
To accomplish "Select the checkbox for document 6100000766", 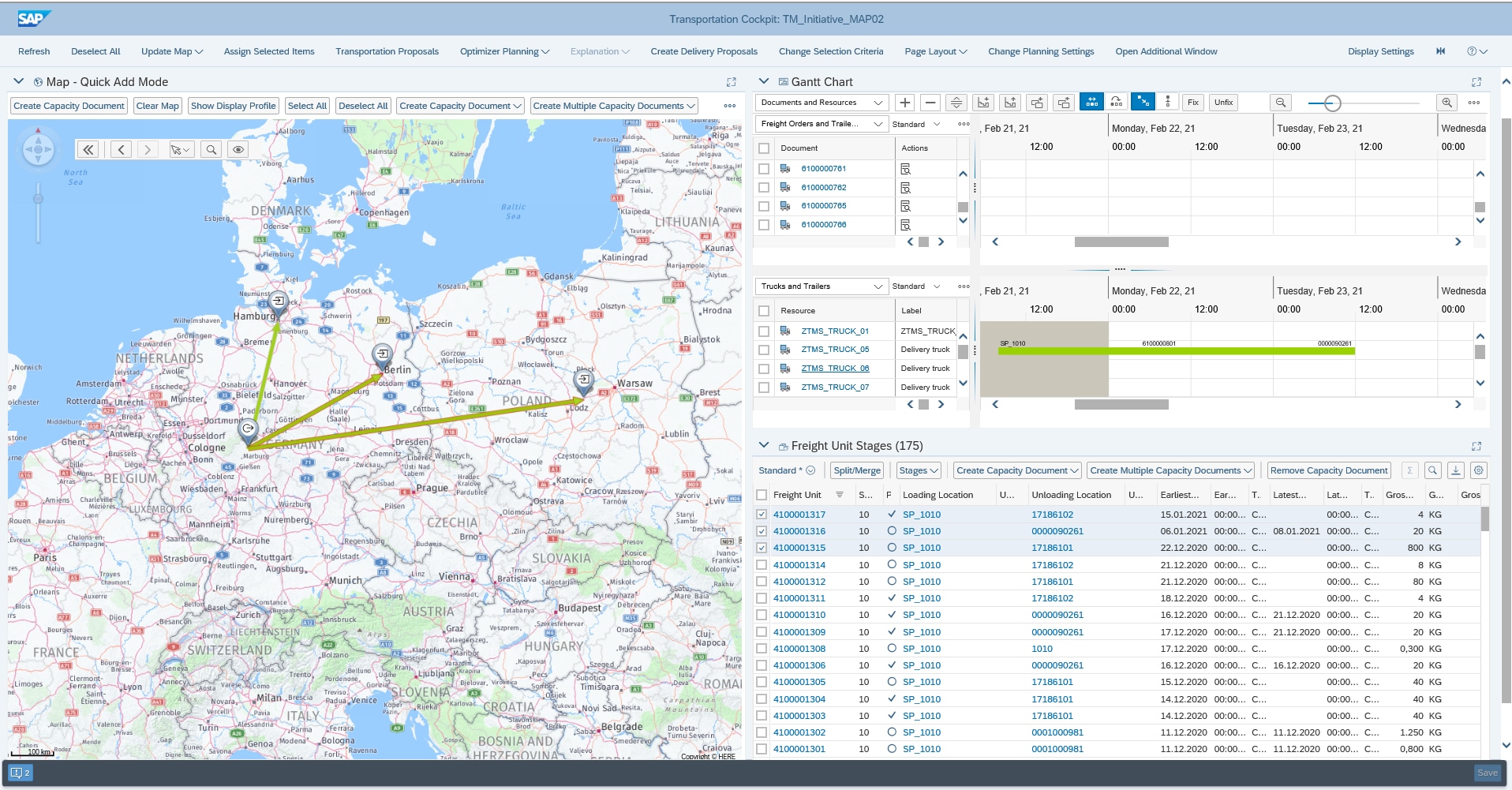I will coord(764,225).
